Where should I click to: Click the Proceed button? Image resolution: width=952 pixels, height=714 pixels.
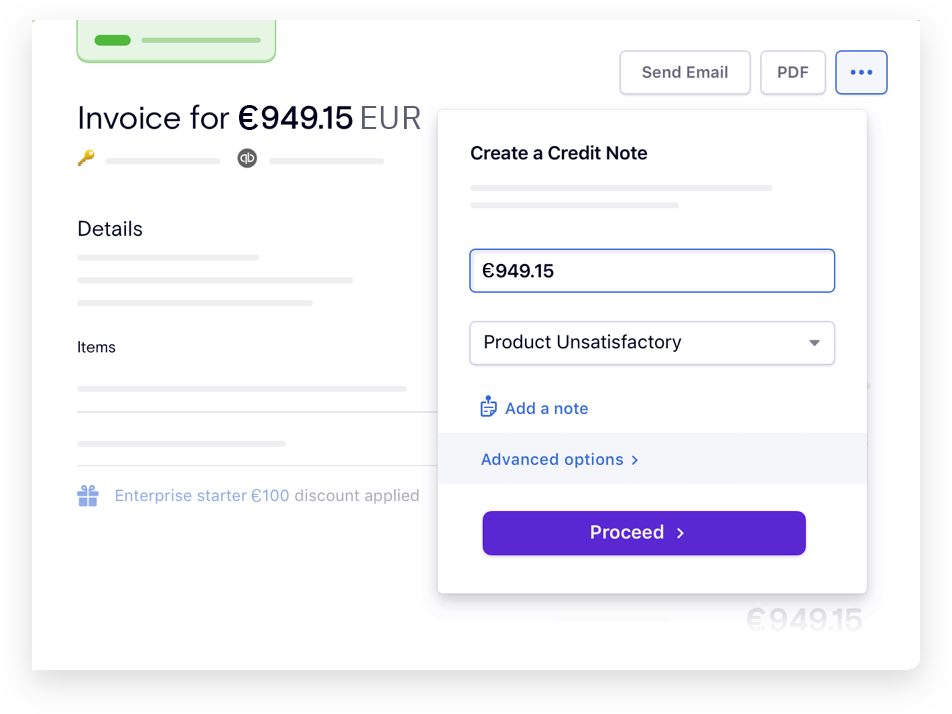point(643,533)
